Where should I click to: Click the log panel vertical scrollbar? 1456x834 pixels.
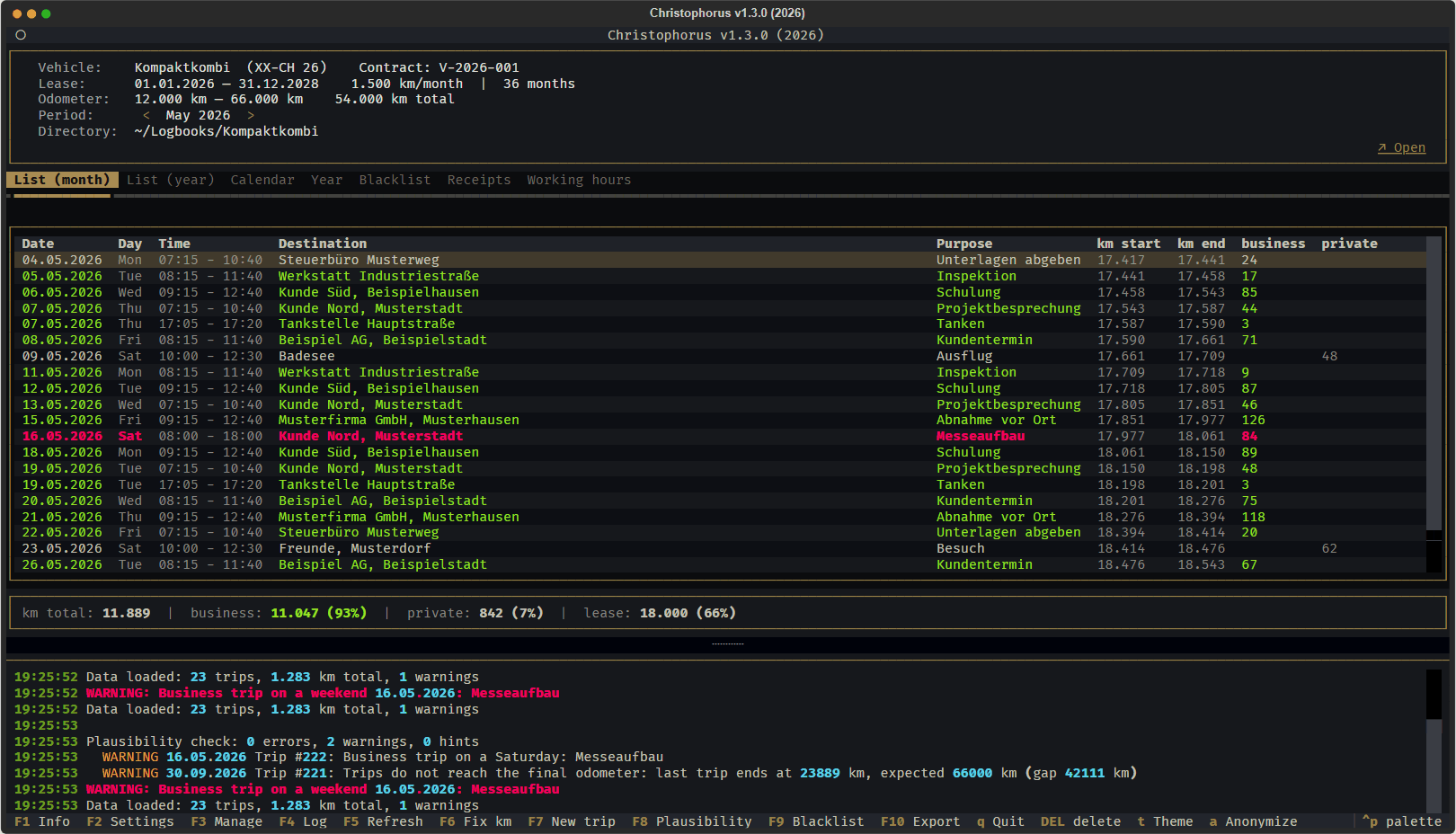coord(1434,741)
